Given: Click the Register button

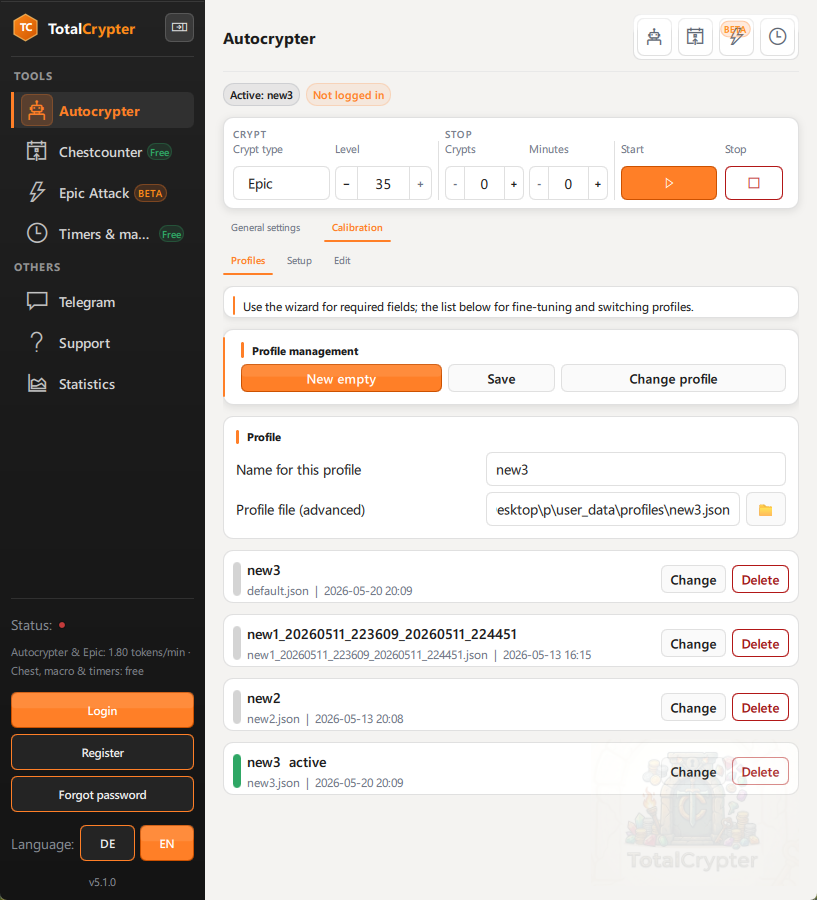Looking at the screenshot, I should pyautogui.click(x=102, y=752).
